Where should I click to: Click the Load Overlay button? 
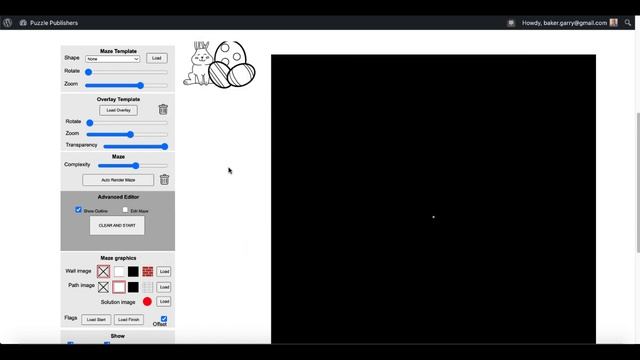pos(118,110)
